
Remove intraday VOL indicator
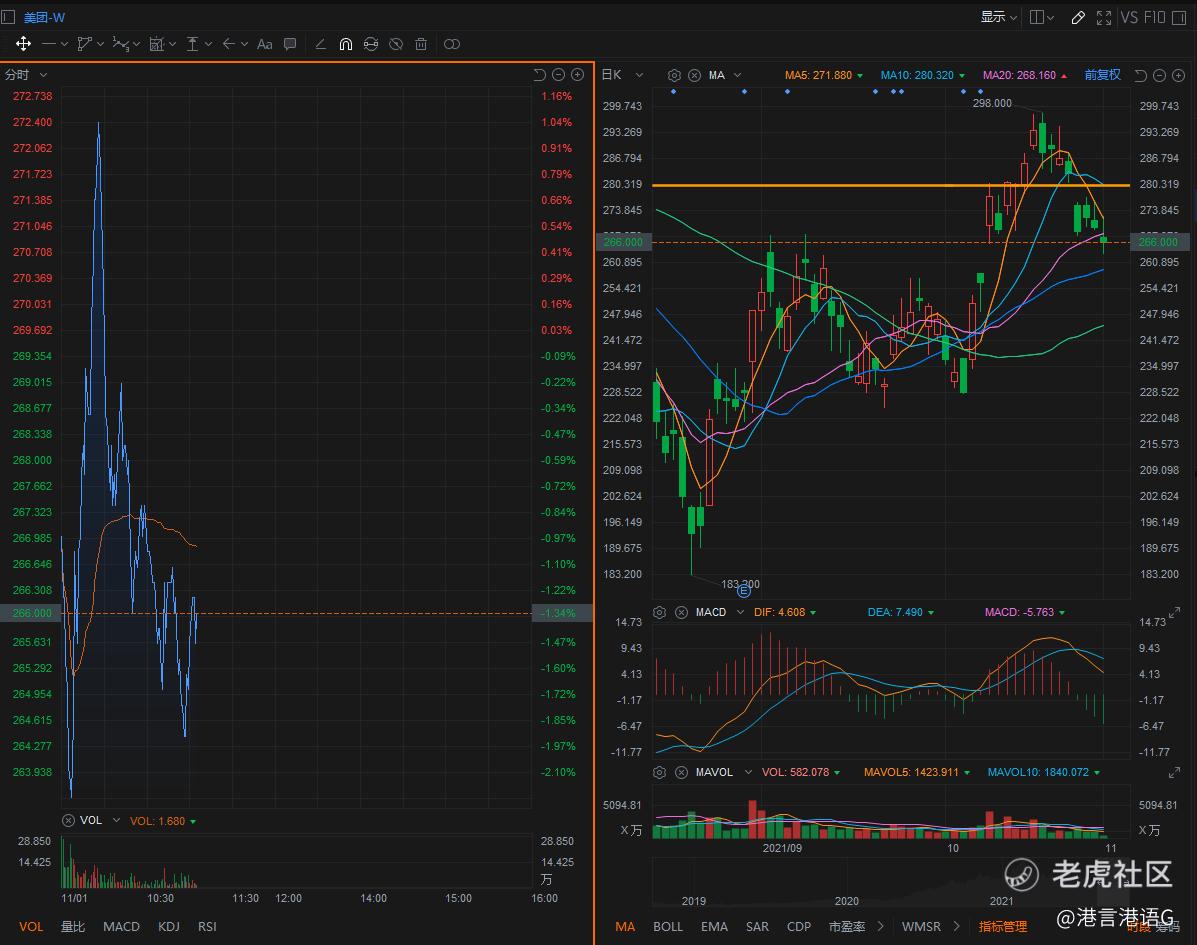tap(68, 820)
